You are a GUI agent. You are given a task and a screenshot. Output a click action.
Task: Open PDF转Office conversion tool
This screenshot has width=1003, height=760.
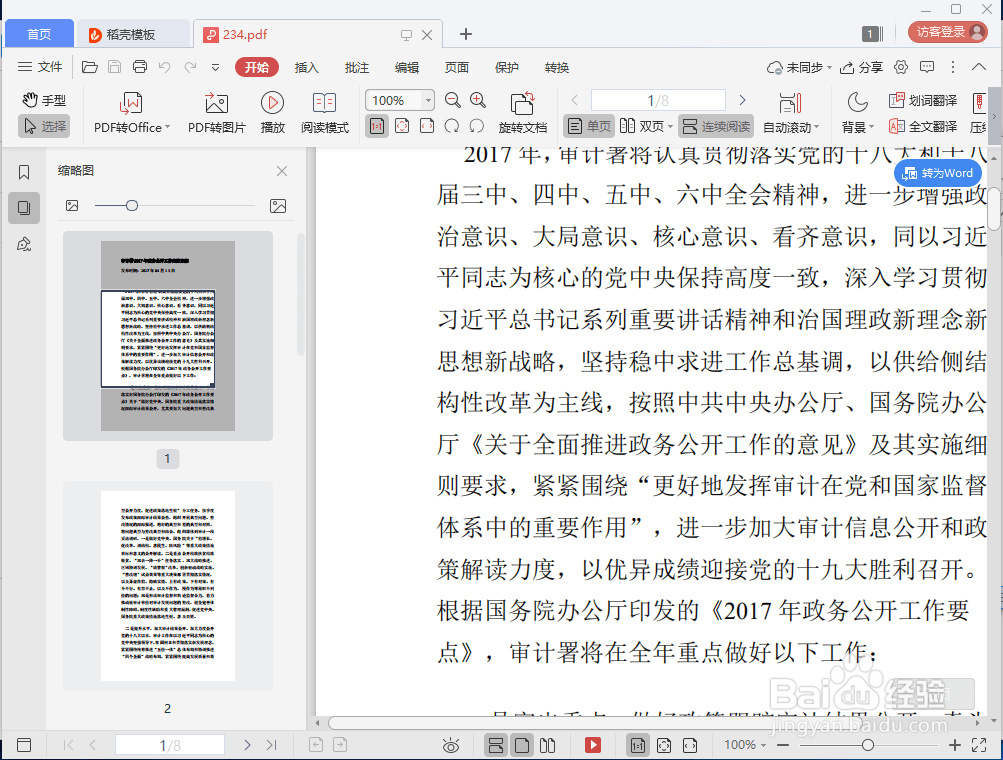(x=130, y=111)
